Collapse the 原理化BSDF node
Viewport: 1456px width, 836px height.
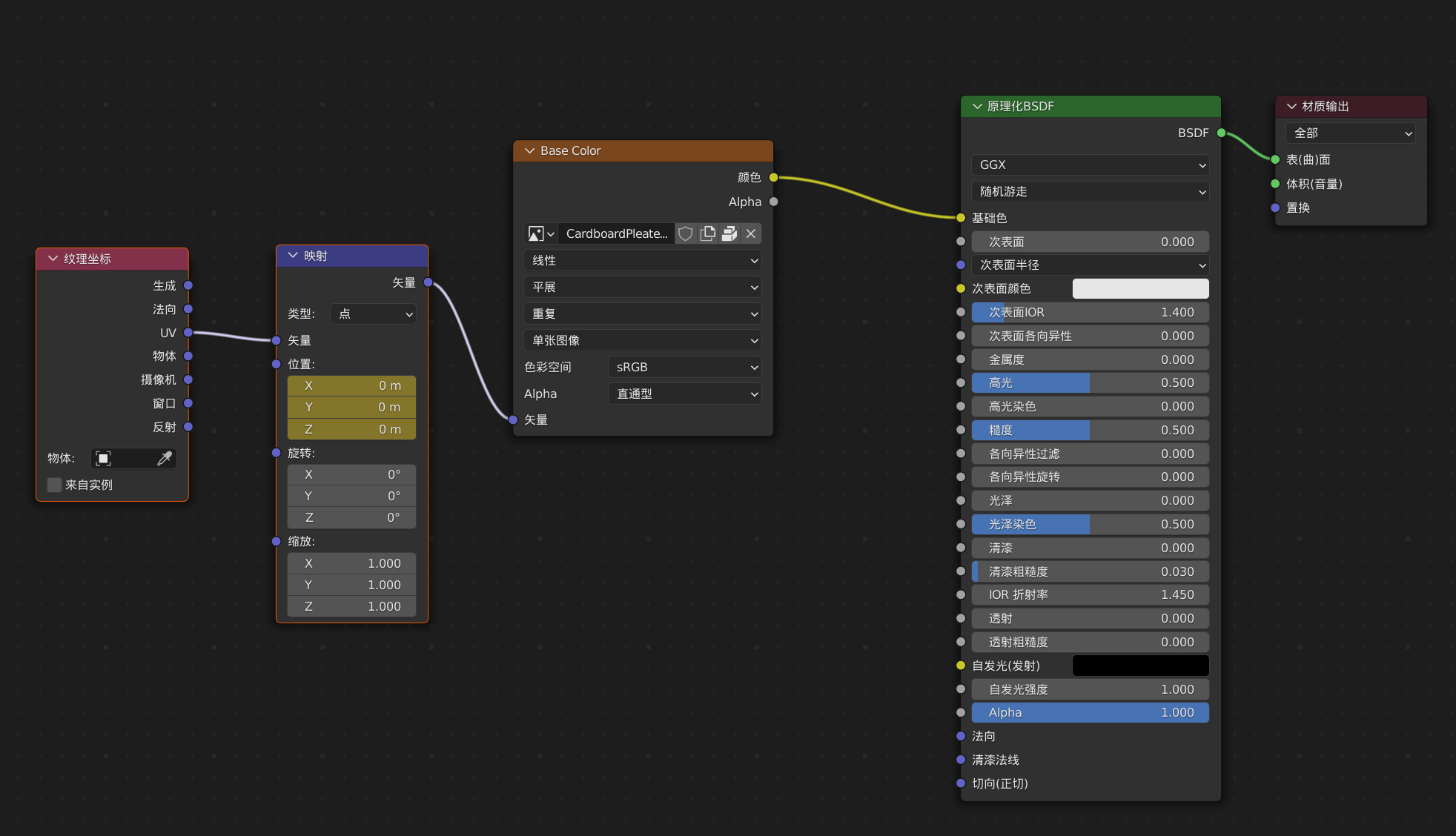(977, 106)
